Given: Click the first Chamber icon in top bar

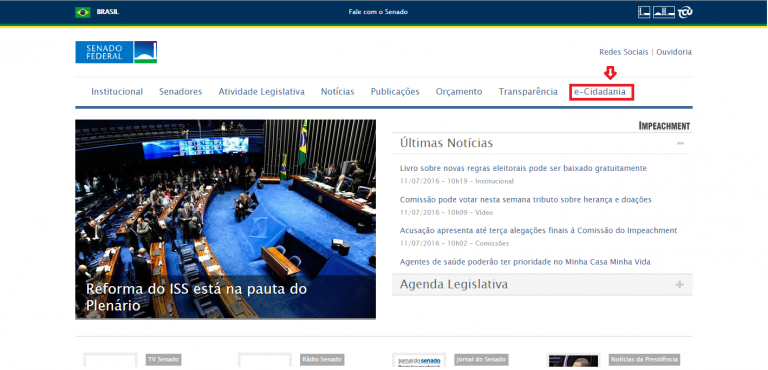Looking at the screenshot, I should coord(644,12).
